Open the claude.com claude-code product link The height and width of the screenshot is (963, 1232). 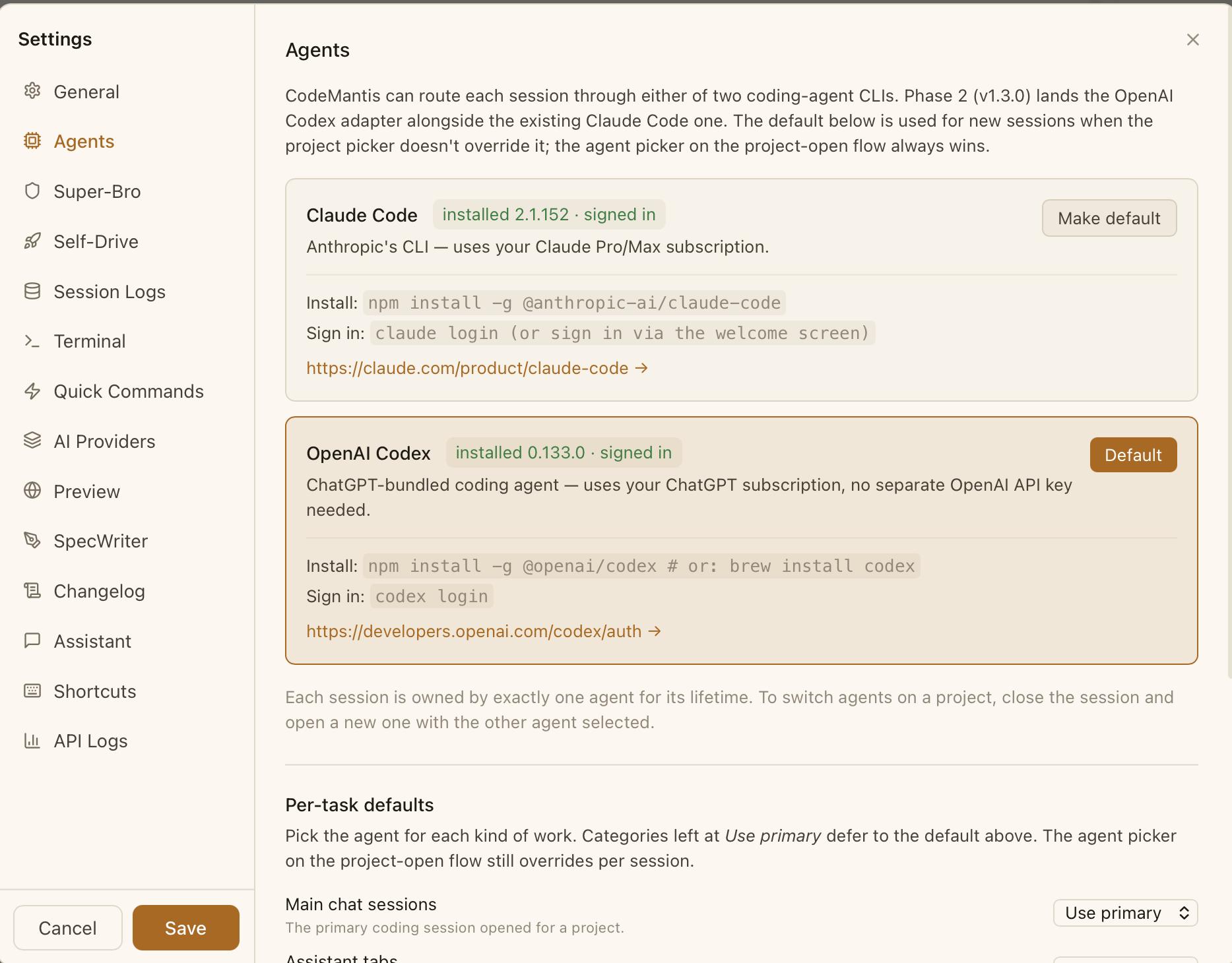[x=477, y=368]
